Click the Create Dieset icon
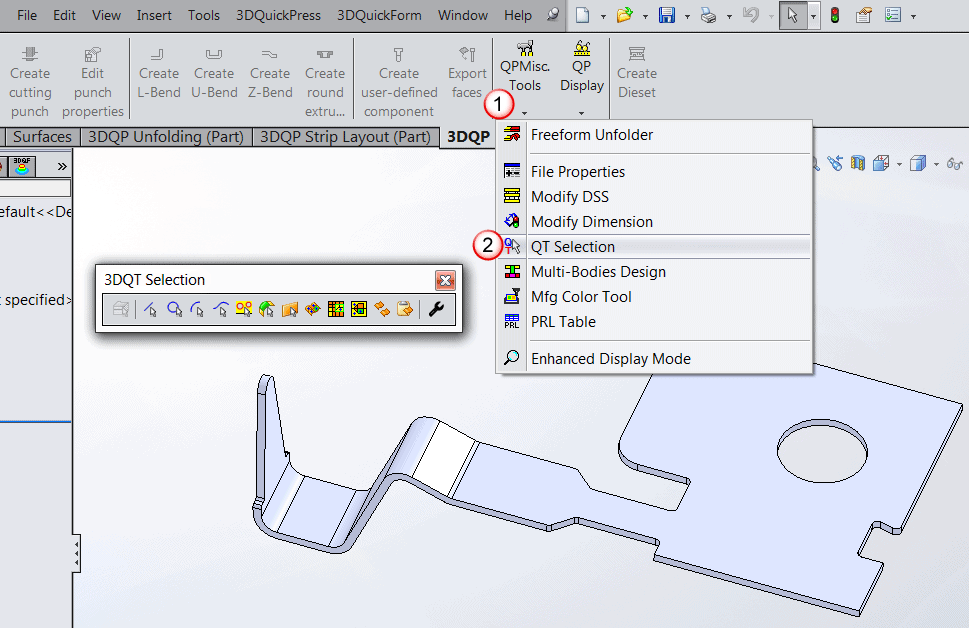Screen dimensions: 969x628 coord(636,73)
